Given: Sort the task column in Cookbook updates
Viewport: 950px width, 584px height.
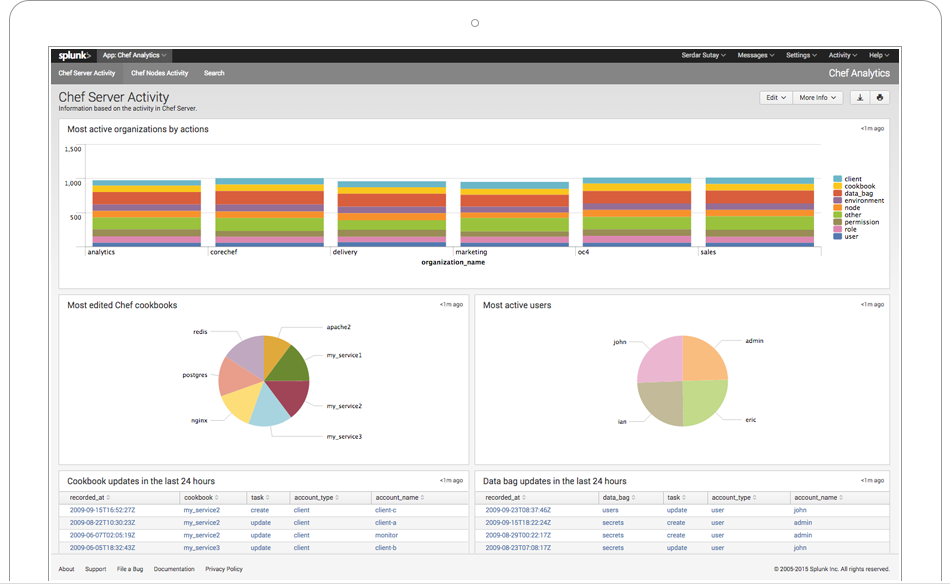Looking at the screenshot, I should tap(260, 497).
